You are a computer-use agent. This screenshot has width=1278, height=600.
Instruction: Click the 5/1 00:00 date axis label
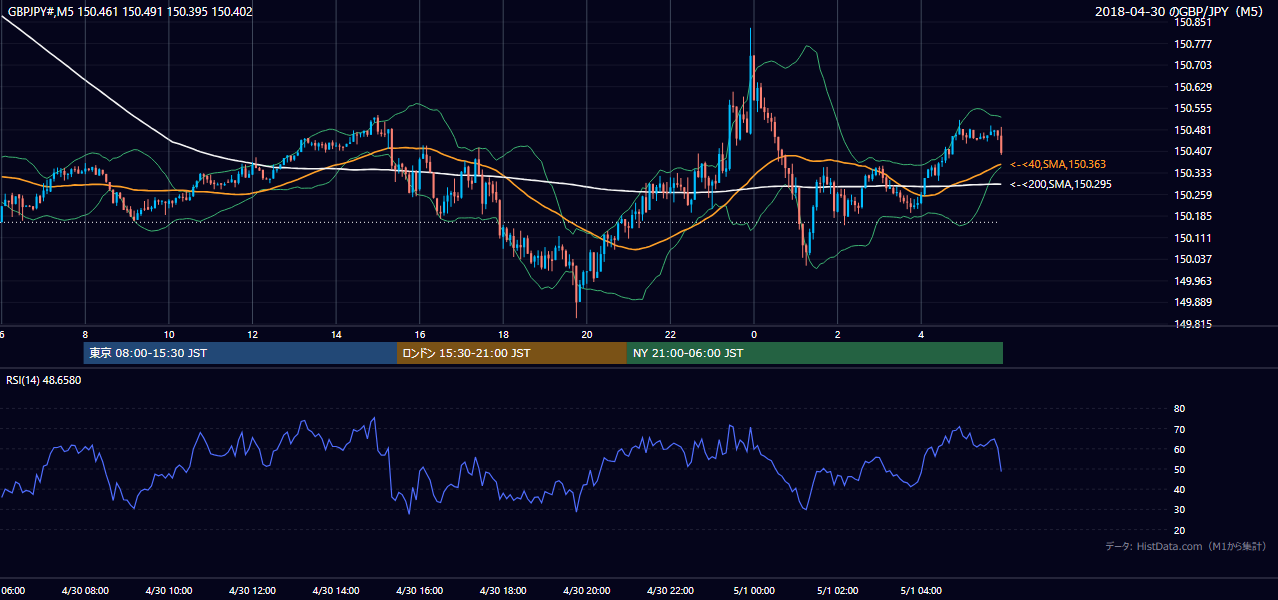click(754, 591)
